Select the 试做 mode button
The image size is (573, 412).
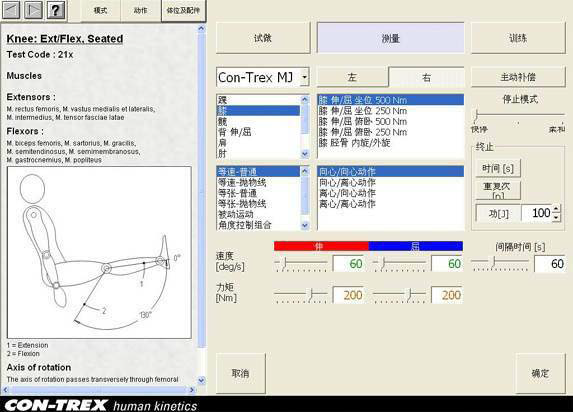click(x=263, y=38)
